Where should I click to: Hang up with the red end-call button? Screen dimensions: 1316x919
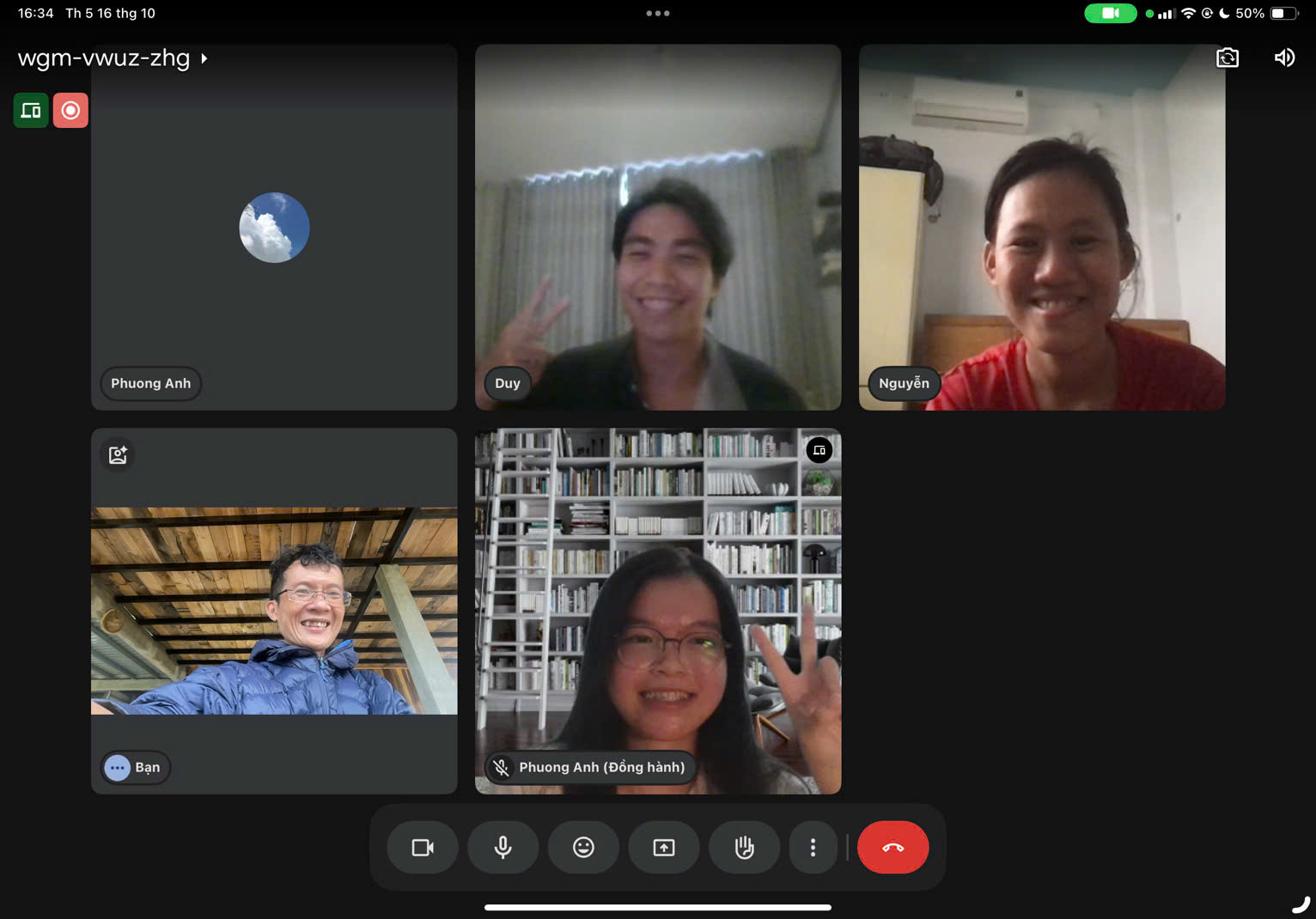893,848
